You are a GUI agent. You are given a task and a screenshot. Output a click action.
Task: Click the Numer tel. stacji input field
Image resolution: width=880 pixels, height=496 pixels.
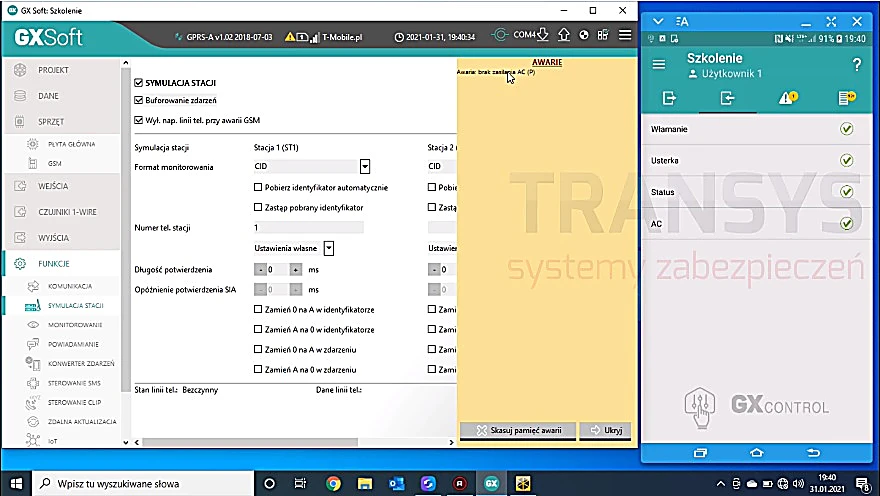click(308, 227)
